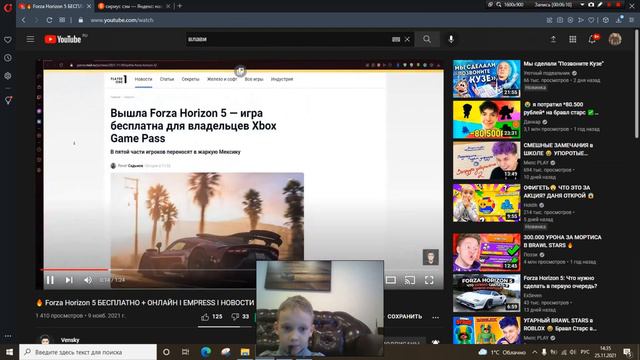Enter fullscreen video mode

click(x=429, y=280)
